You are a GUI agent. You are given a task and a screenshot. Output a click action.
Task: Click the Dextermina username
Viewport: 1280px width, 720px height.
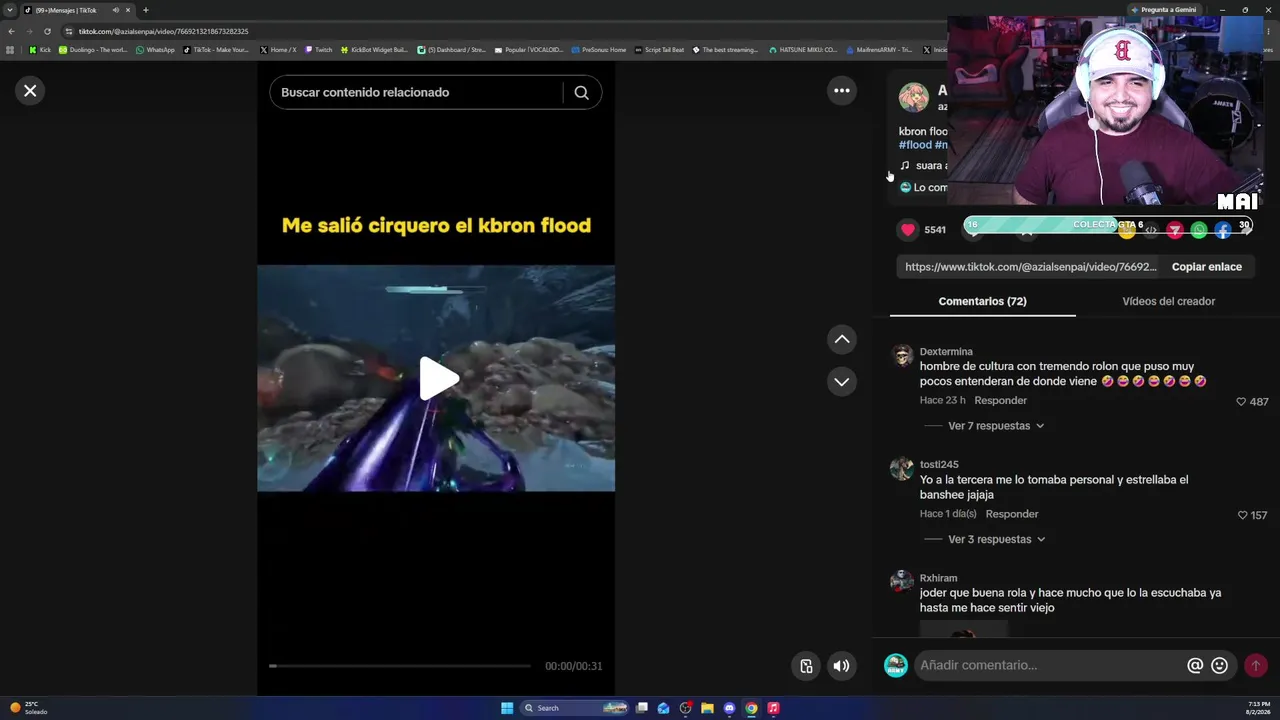click(946, 352)
